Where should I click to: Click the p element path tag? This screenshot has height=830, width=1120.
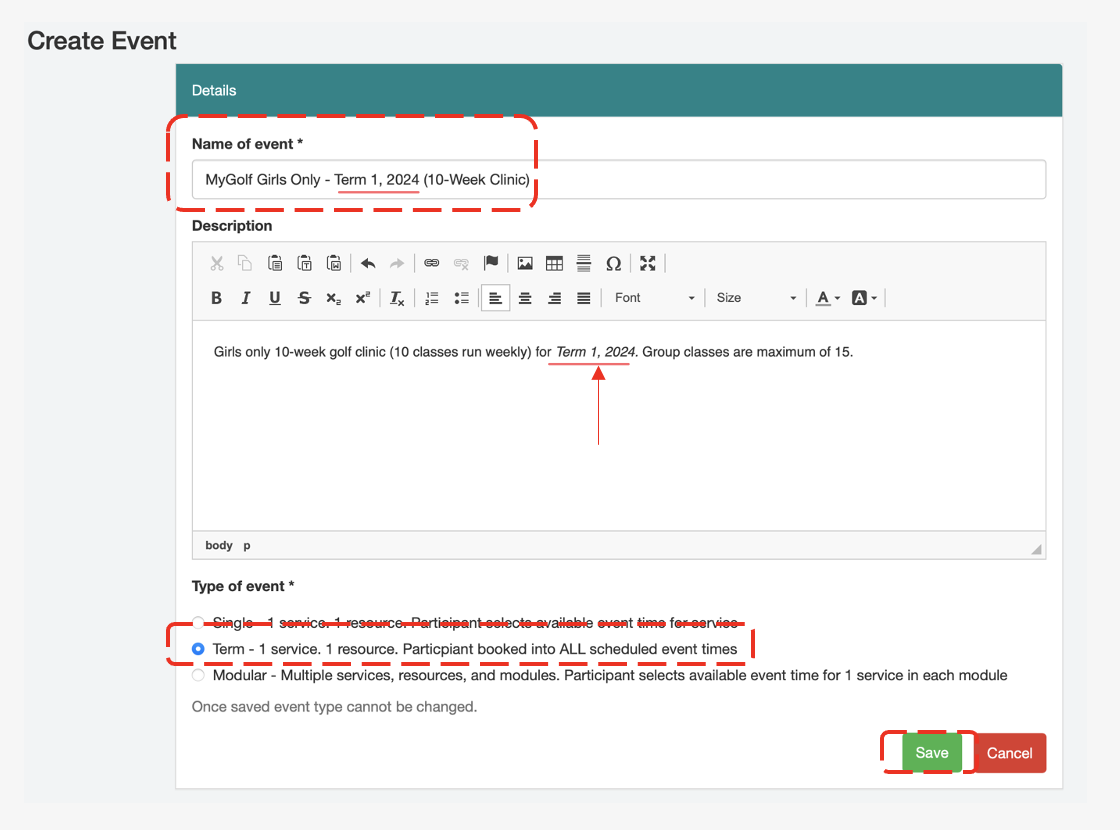tap(246, 546)
